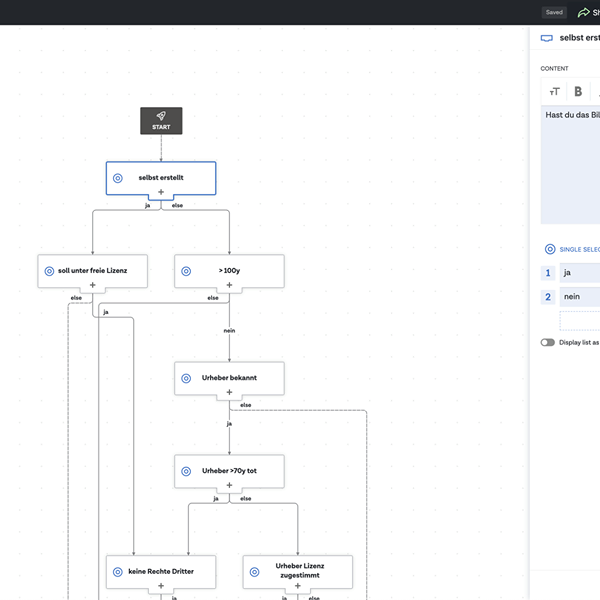
Task: Add a branch under 'keine Rechte Dritter'
Action: click(161, 586)
